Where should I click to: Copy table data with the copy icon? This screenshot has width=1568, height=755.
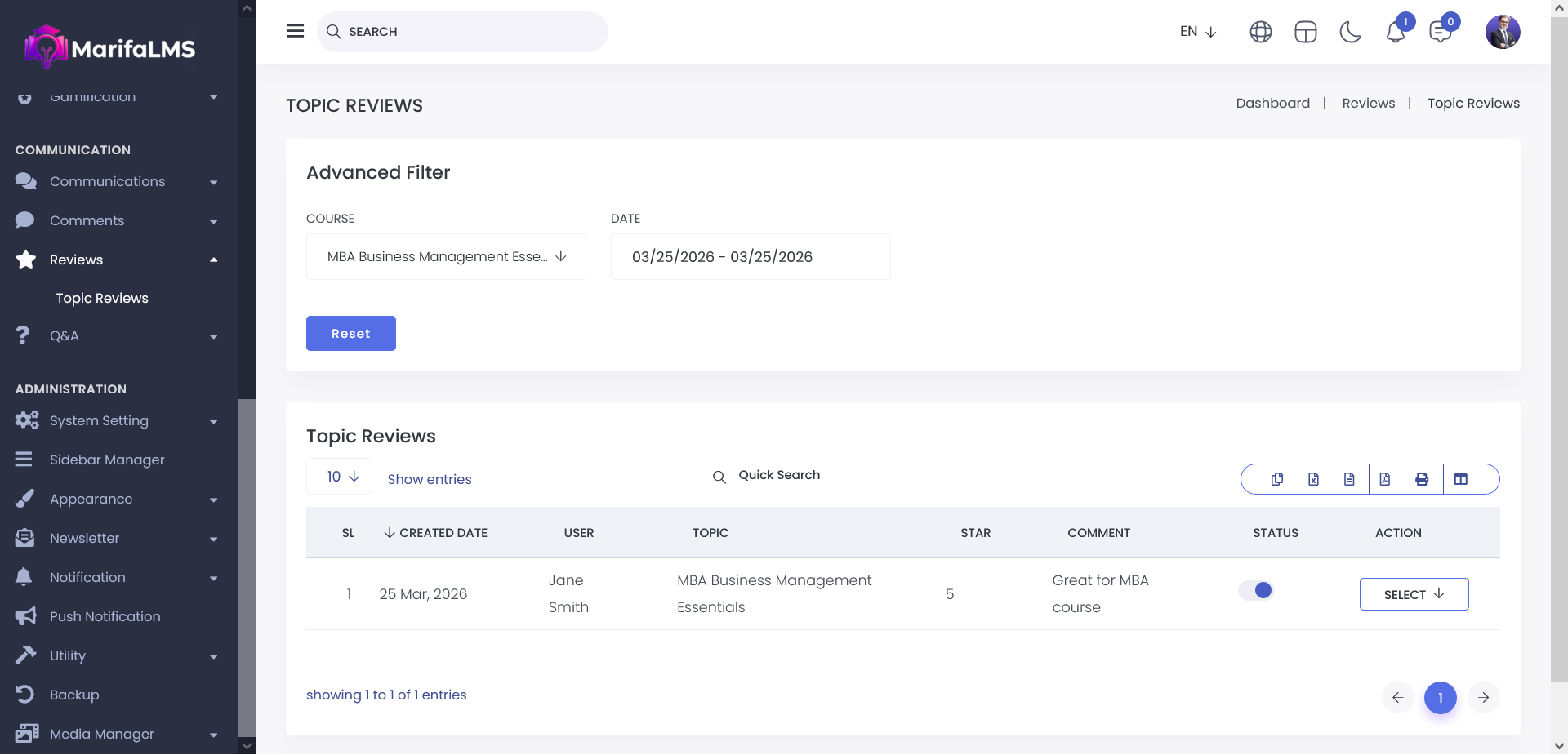(x=1277, y=479)
